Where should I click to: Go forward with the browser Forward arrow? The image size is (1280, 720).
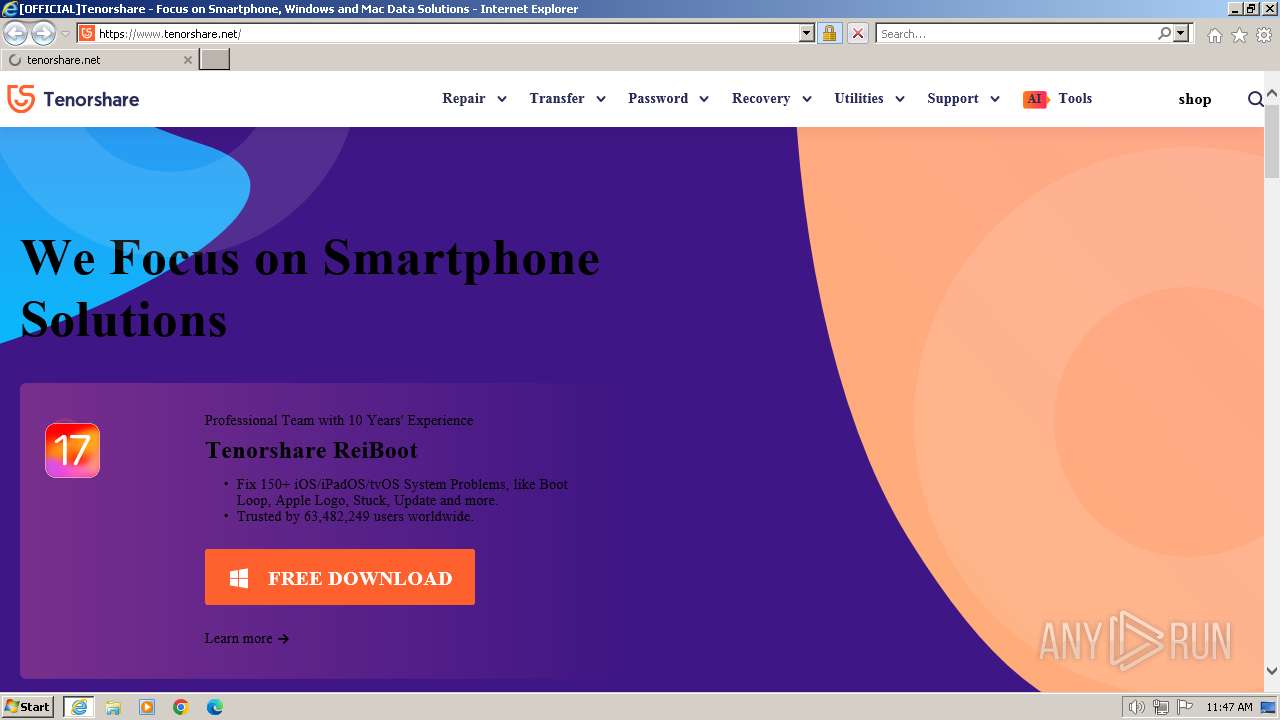tap(43, 33)
